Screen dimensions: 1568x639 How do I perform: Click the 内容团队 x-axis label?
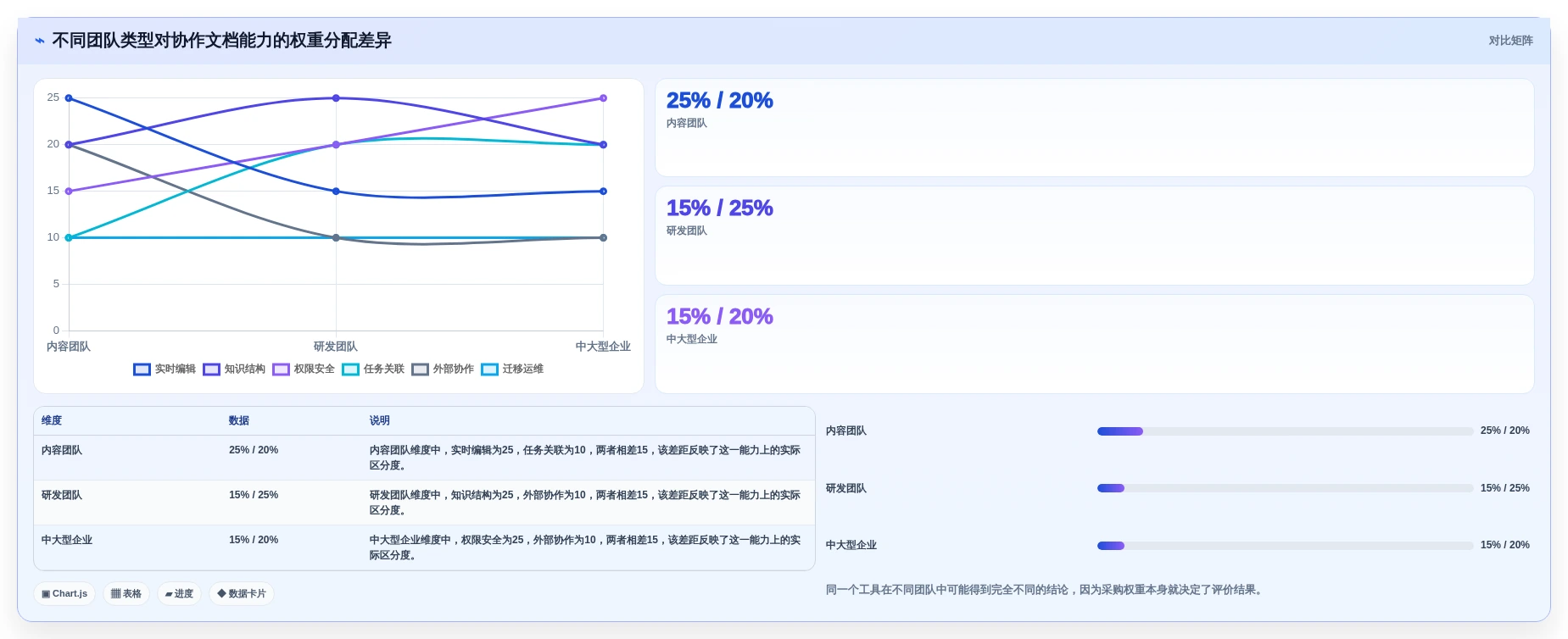(69, 347)
